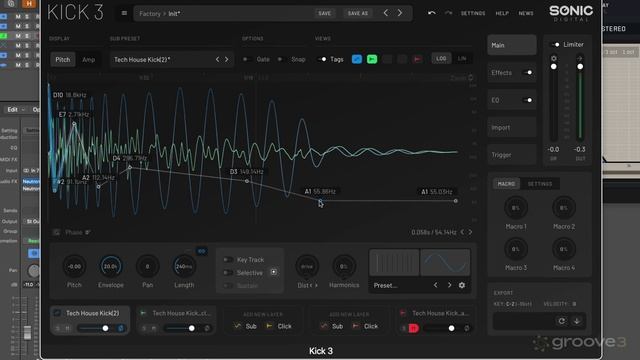This screenshot has height=360, width=640.
Task: Select the green click layer view icon
Action: point(372,59)
